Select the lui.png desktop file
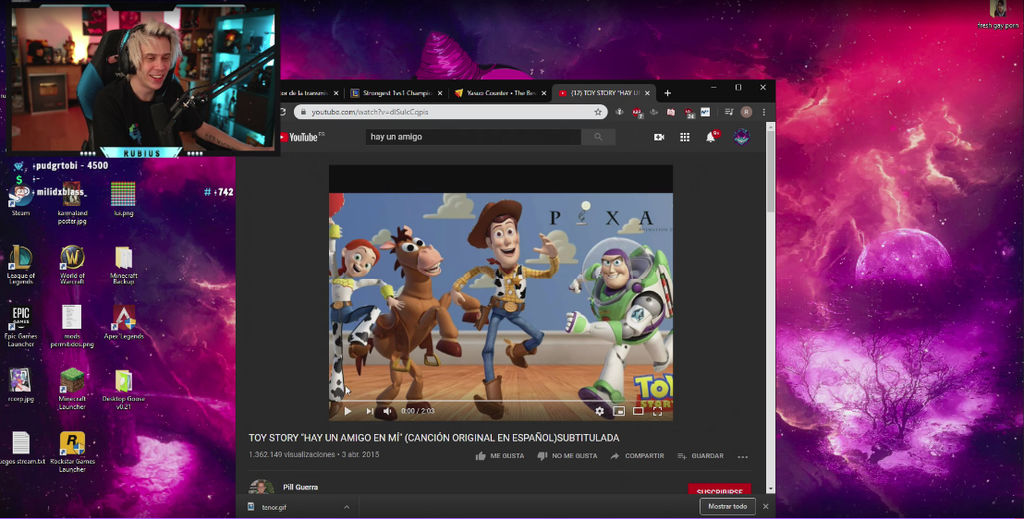1024x519 pixels. click(123, 199)
